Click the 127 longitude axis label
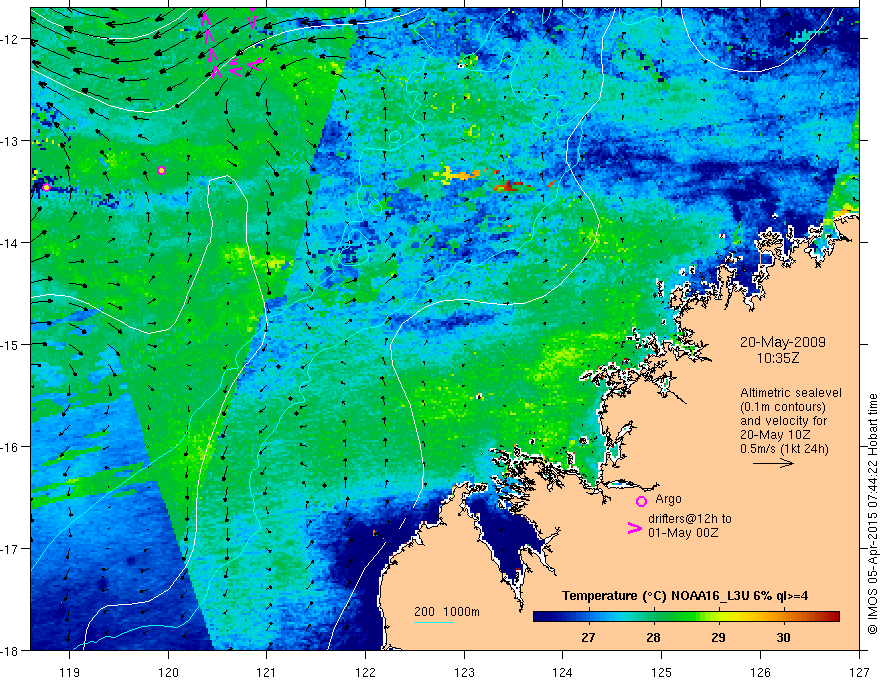The image size is (880, 680). tap(859, 672)
